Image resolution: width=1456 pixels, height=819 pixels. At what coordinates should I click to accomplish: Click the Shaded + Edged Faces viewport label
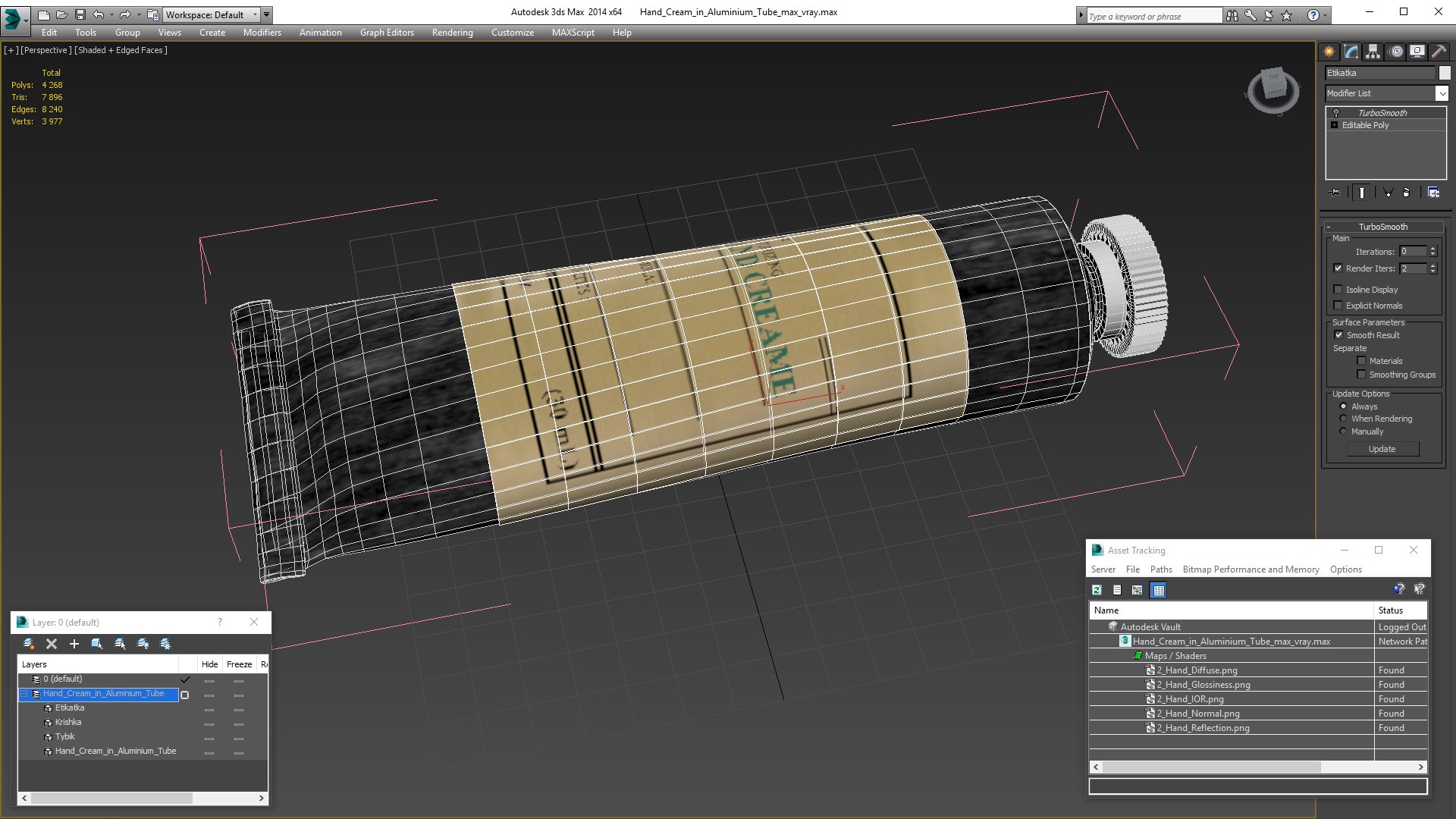[x=121, y=50]
